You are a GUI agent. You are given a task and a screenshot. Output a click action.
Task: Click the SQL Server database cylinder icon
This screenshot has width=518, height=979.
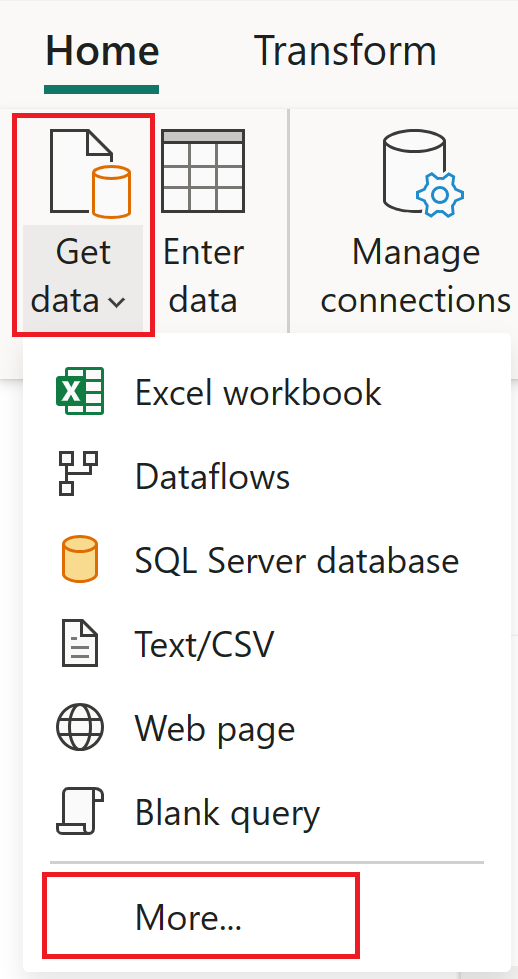[79, 559]
